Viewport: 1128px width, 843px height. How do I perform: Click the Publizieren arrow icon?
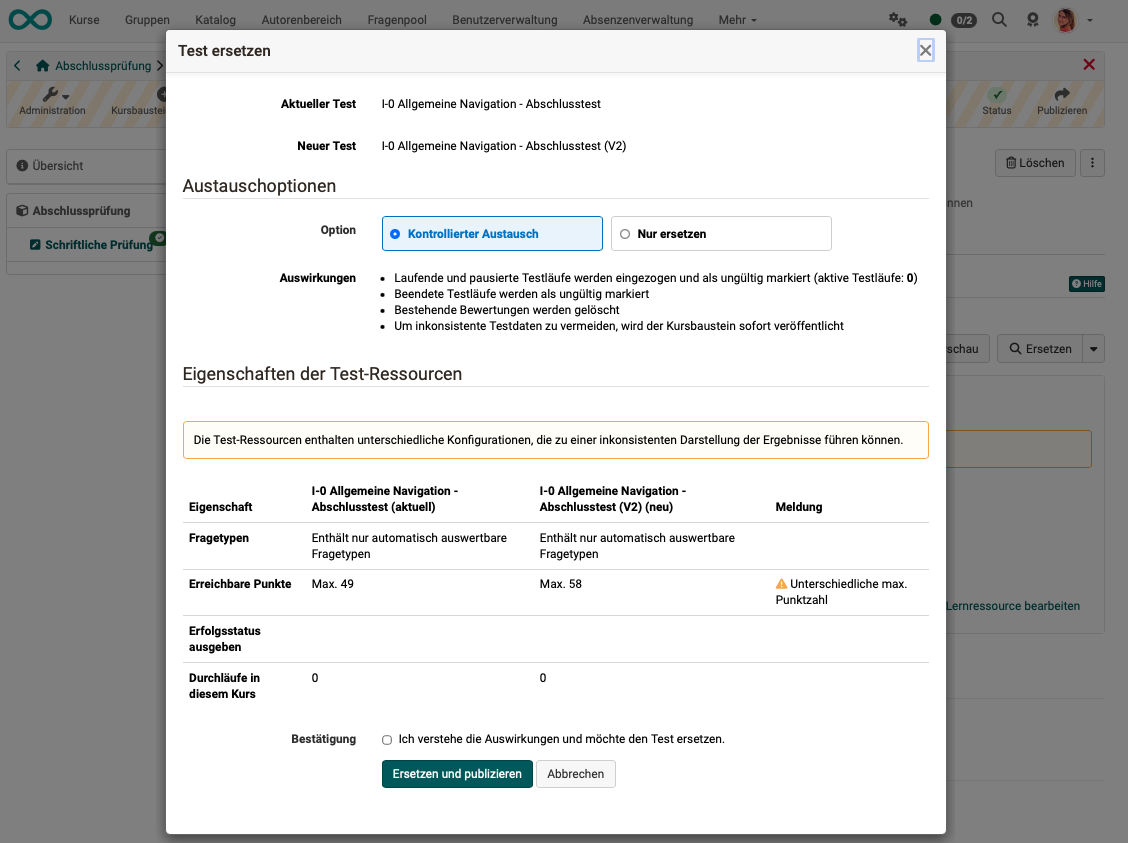[1062, 94]
